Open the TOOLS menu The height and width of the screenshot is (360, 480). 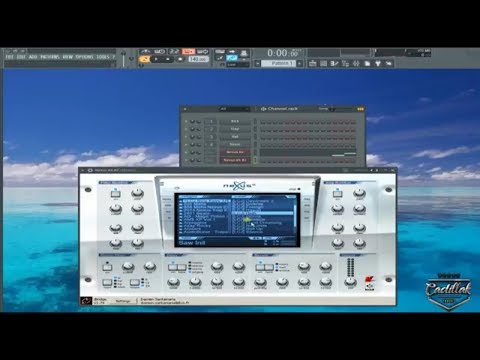103,57
